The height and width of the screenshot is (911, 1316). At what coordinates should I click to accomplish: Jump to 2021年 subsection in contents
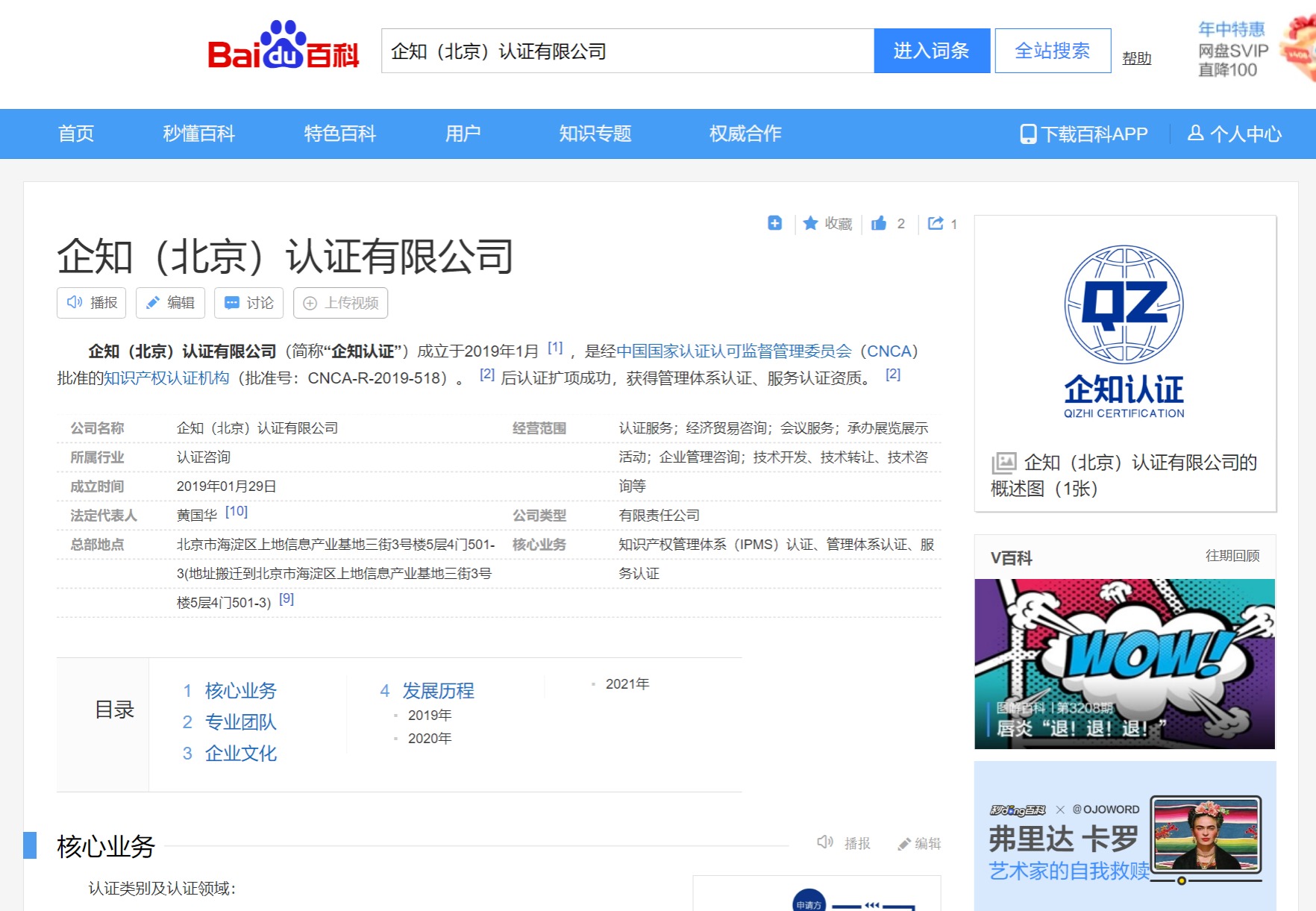coord(627,683)
